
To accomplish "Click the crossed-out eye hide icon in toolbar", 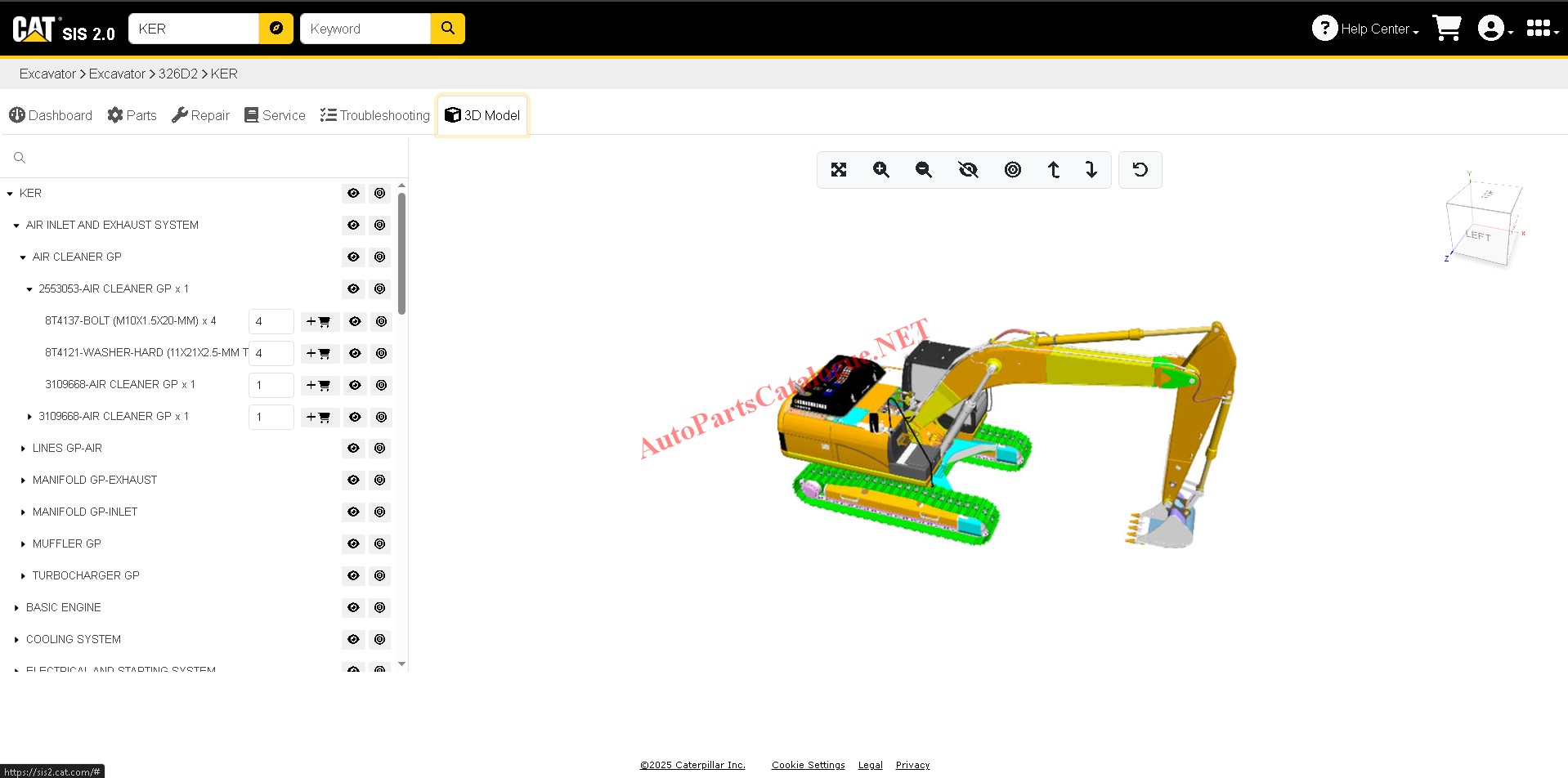I will 968,170.
